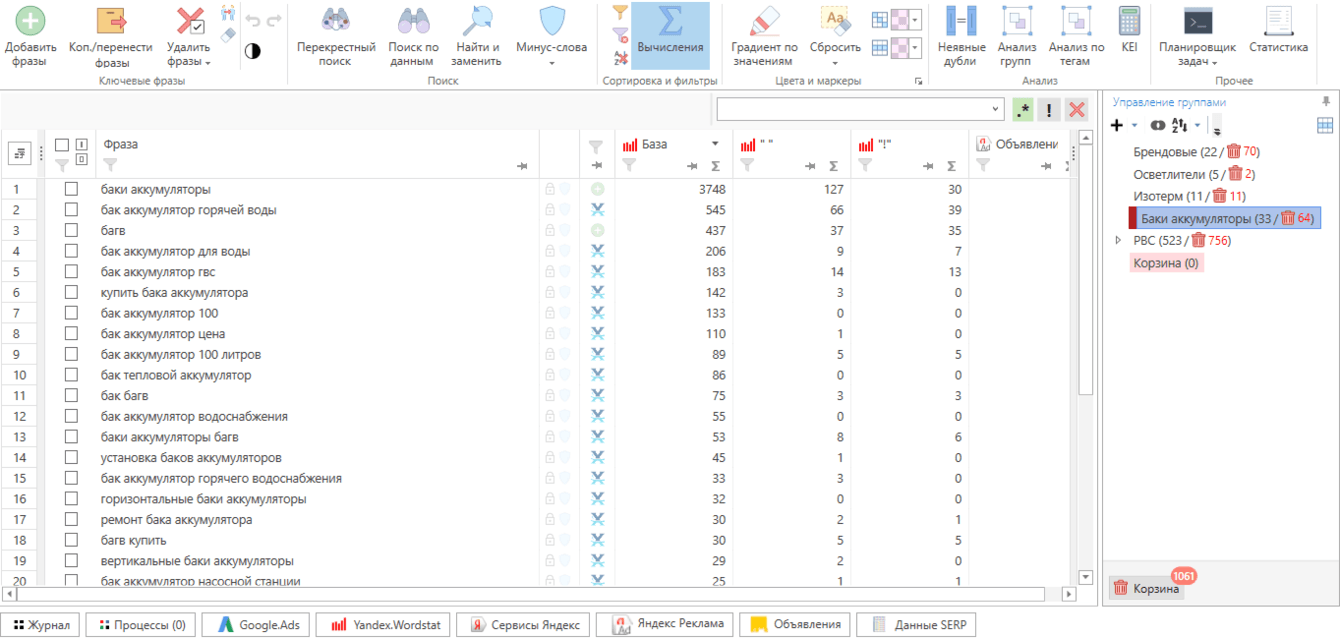The height and width of the screenshot is (638, 1340).
Task: Tick checkbox for бак аккумулятор для воды
Action: tap(71, 251)
